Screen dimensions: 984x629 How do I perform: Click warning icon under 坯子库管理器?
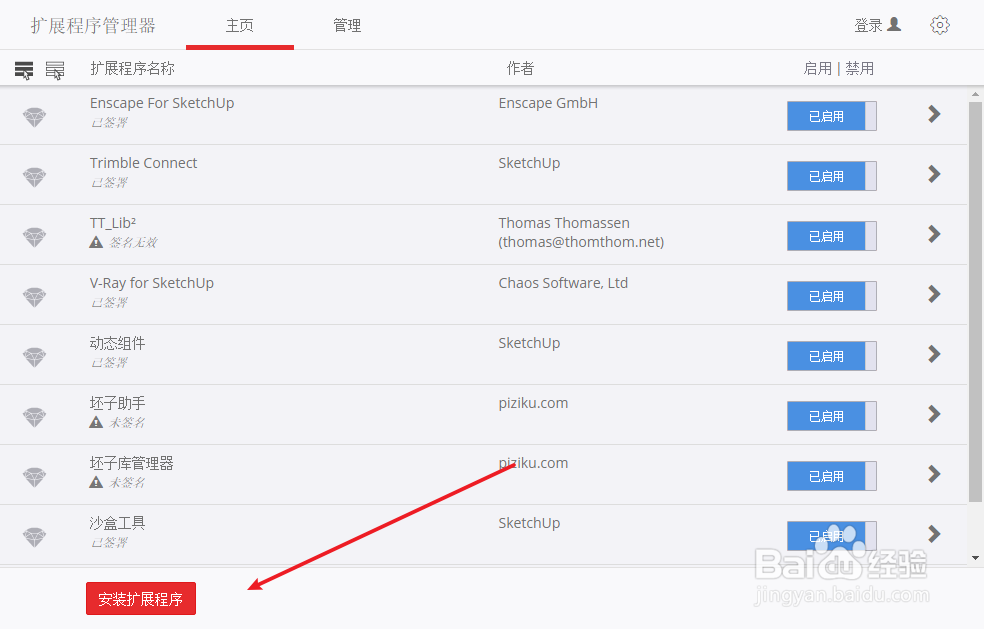pos(96,482)
